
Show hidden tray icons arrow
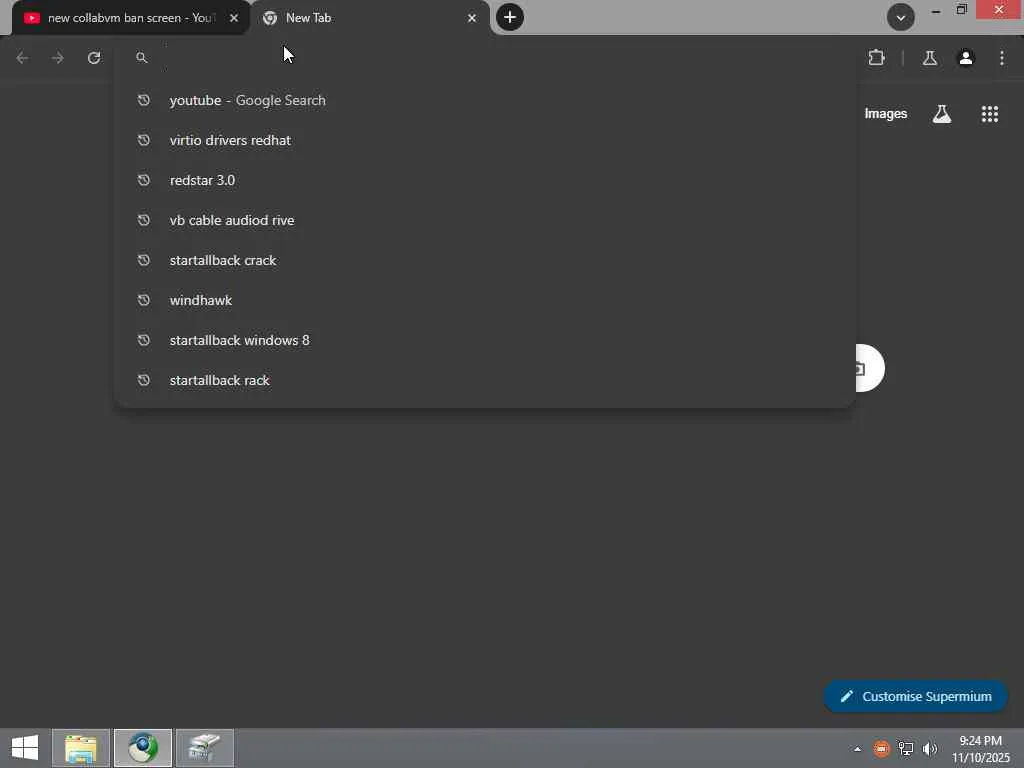[x=857, y=749]
